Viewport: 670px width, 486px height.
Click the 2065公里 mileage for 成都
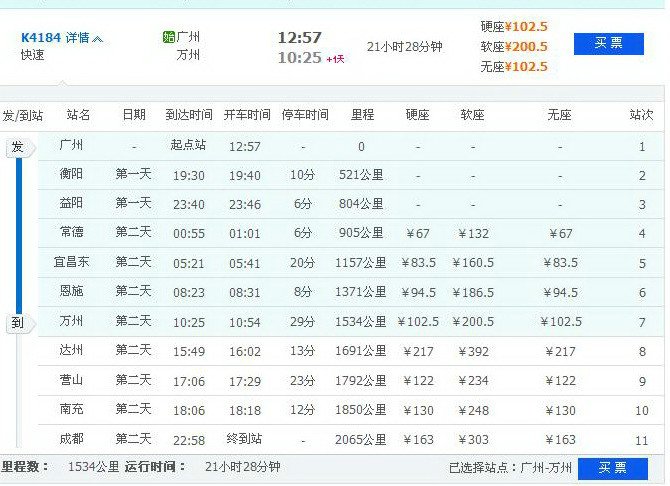[x=360, y=439]
